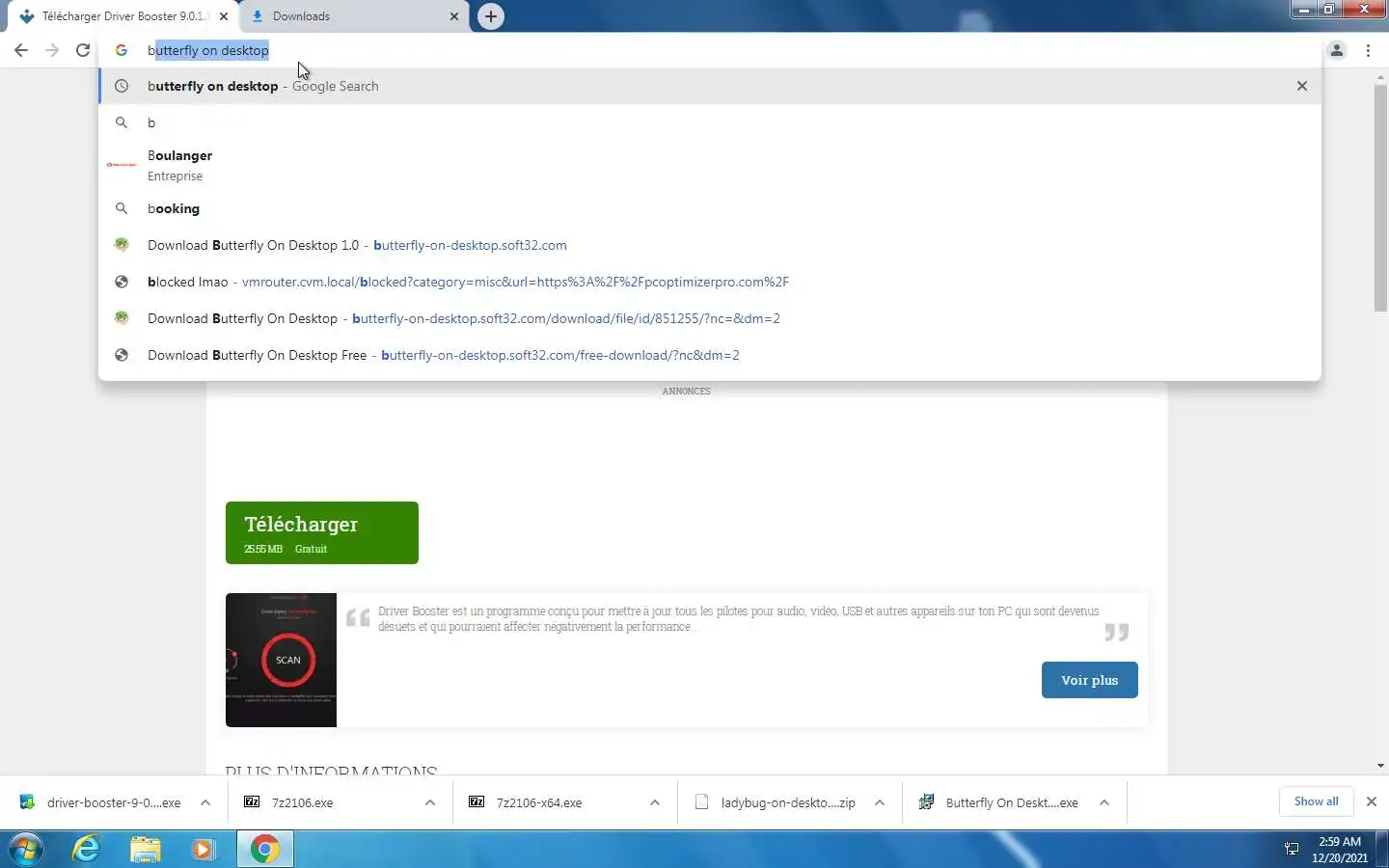Click scrollbar down arrow

[1380, 766]
